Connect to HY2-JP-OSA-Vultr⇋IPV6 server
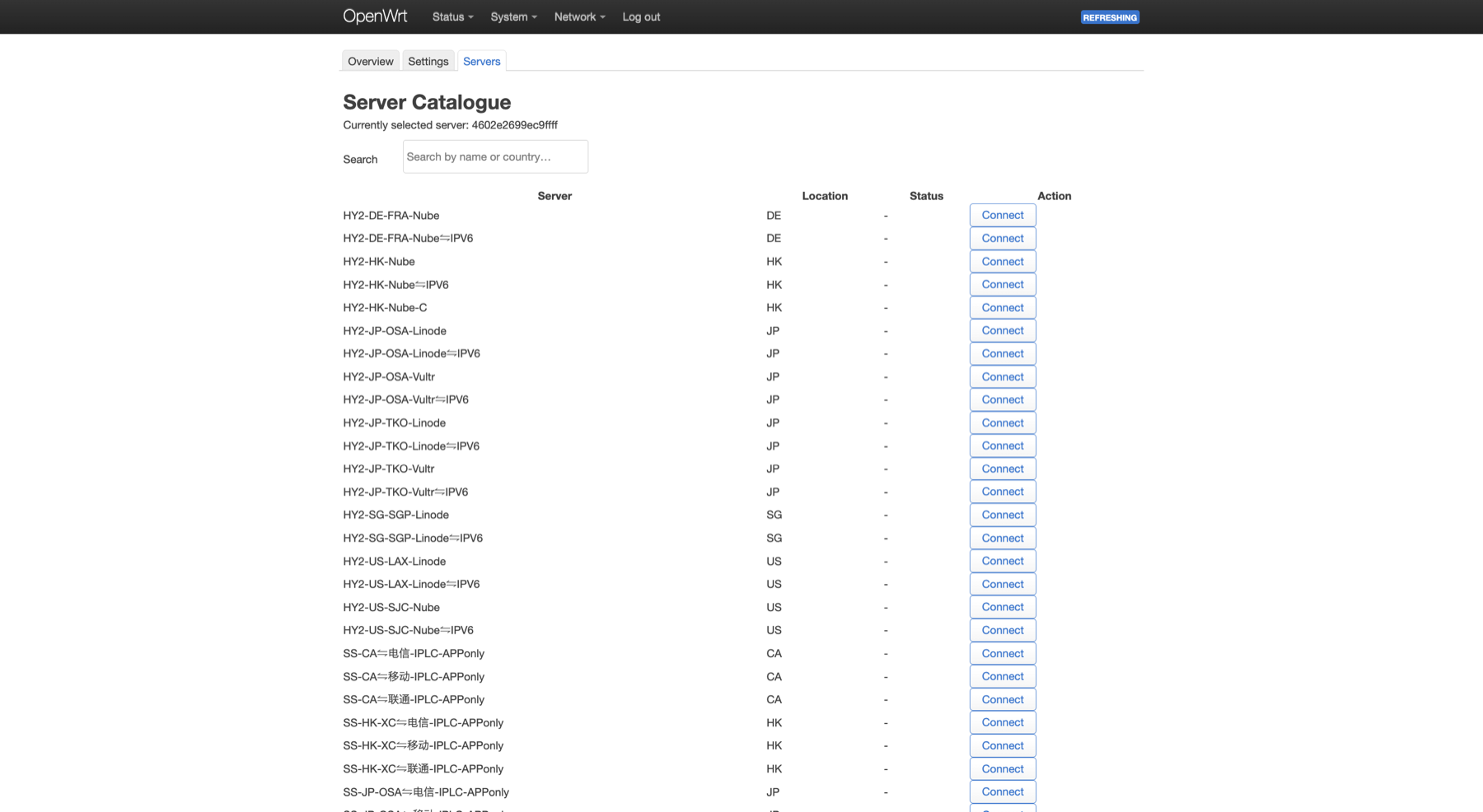 [x=1003, y=399]
